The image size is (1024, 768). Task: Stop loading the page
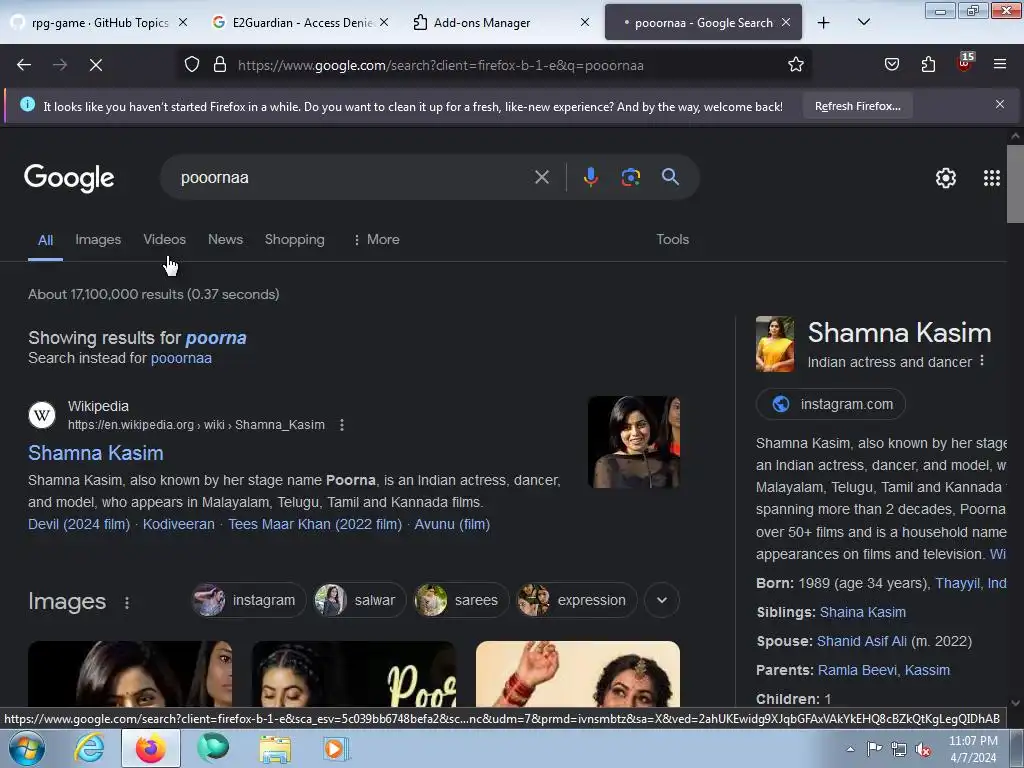coord(95,65)
